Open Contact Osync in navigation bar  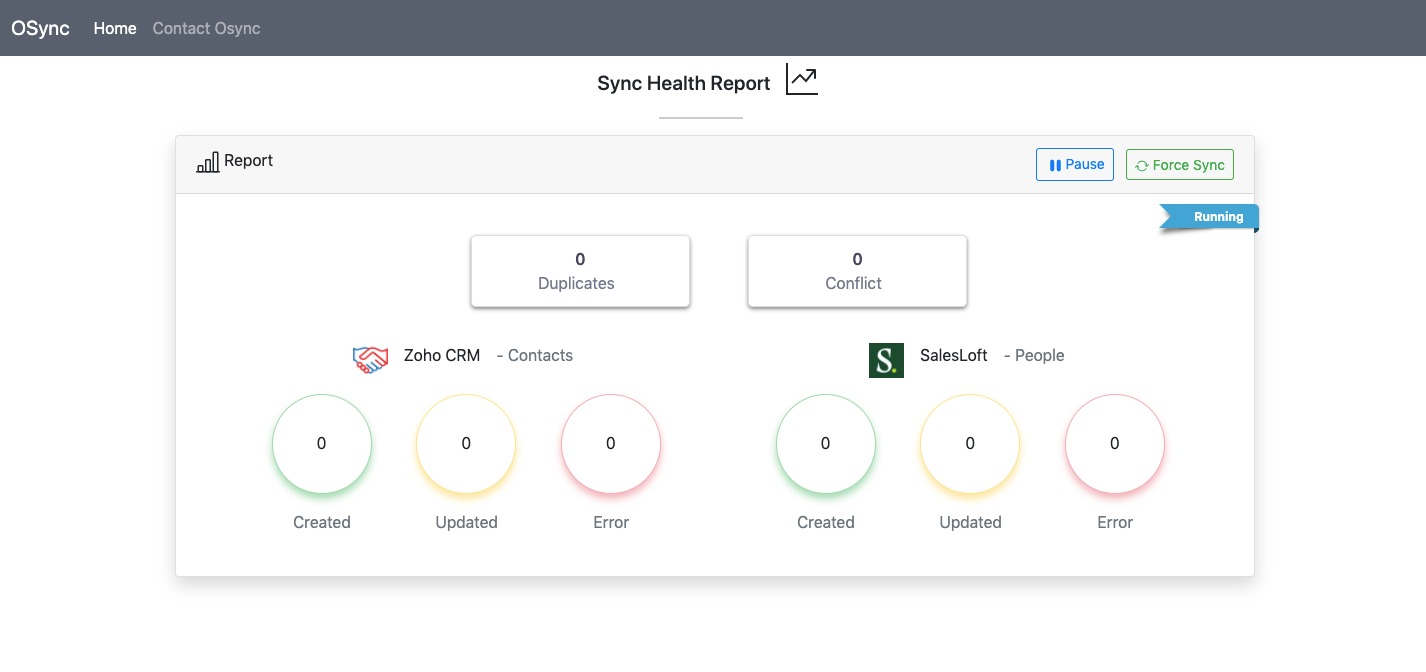pos(206,28)
